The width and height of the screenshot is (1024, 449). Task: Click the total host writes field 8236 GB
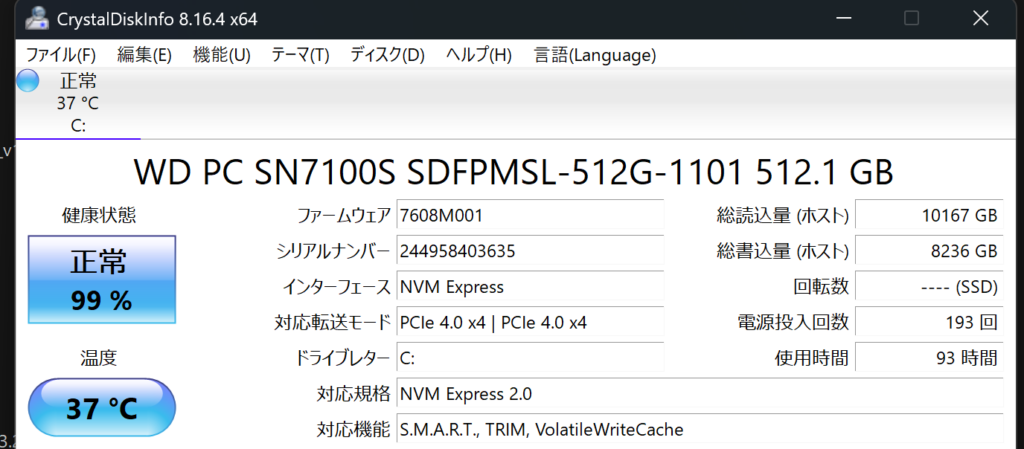(x=929, y=251)
